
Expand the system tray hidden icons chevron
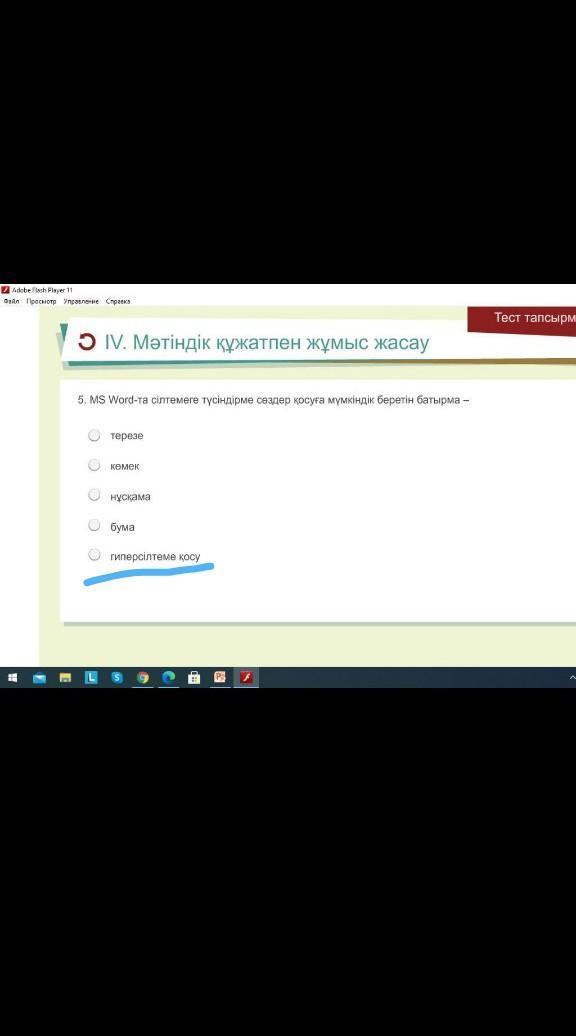pyautogui.click(x=571, y=677)
